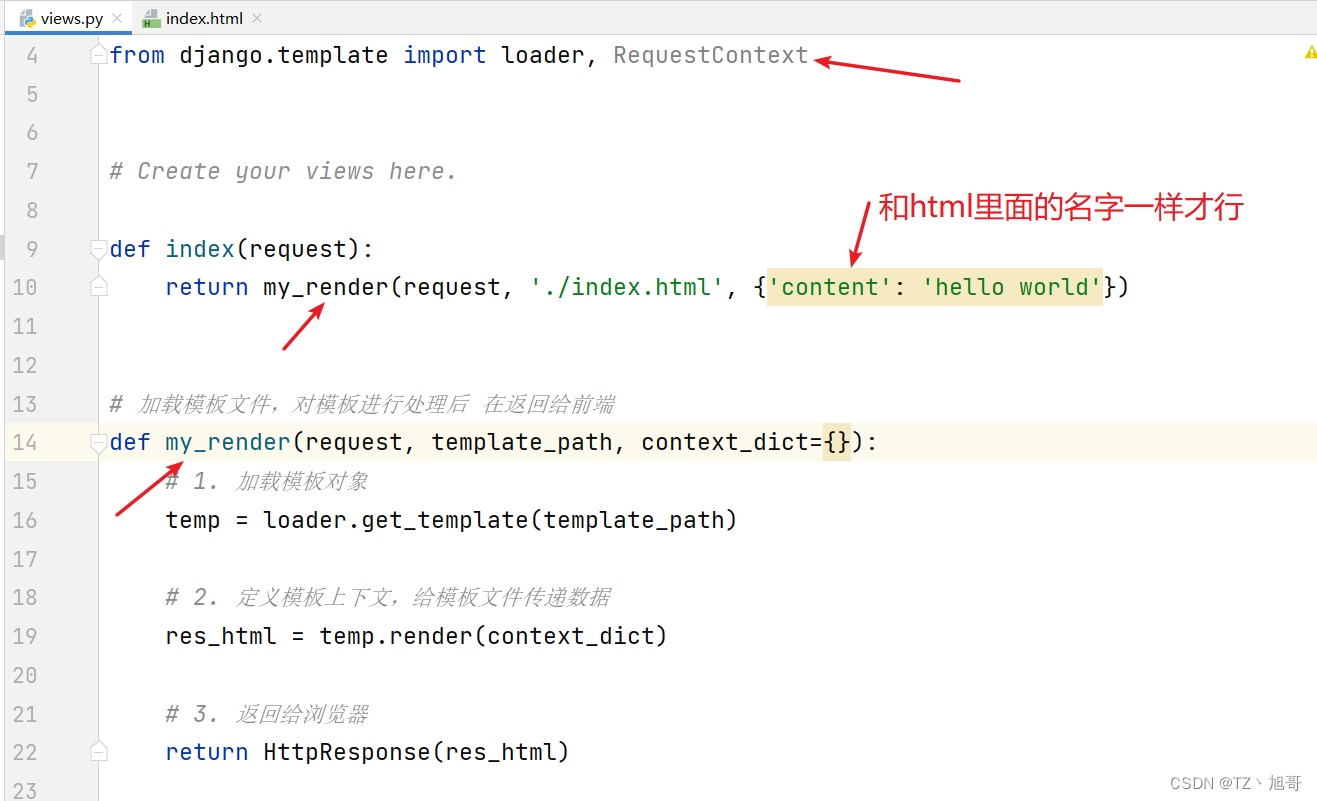The image size is (1317, 801).
Task: Collapse the import statement fold on line 4
Action: 98,56
